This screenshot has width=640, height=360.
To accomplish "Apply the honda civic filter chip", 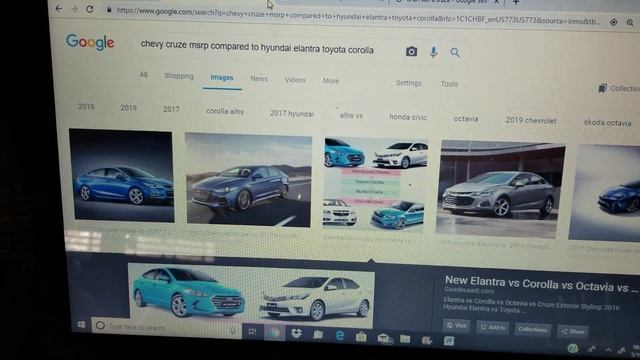I will (408, 117).
